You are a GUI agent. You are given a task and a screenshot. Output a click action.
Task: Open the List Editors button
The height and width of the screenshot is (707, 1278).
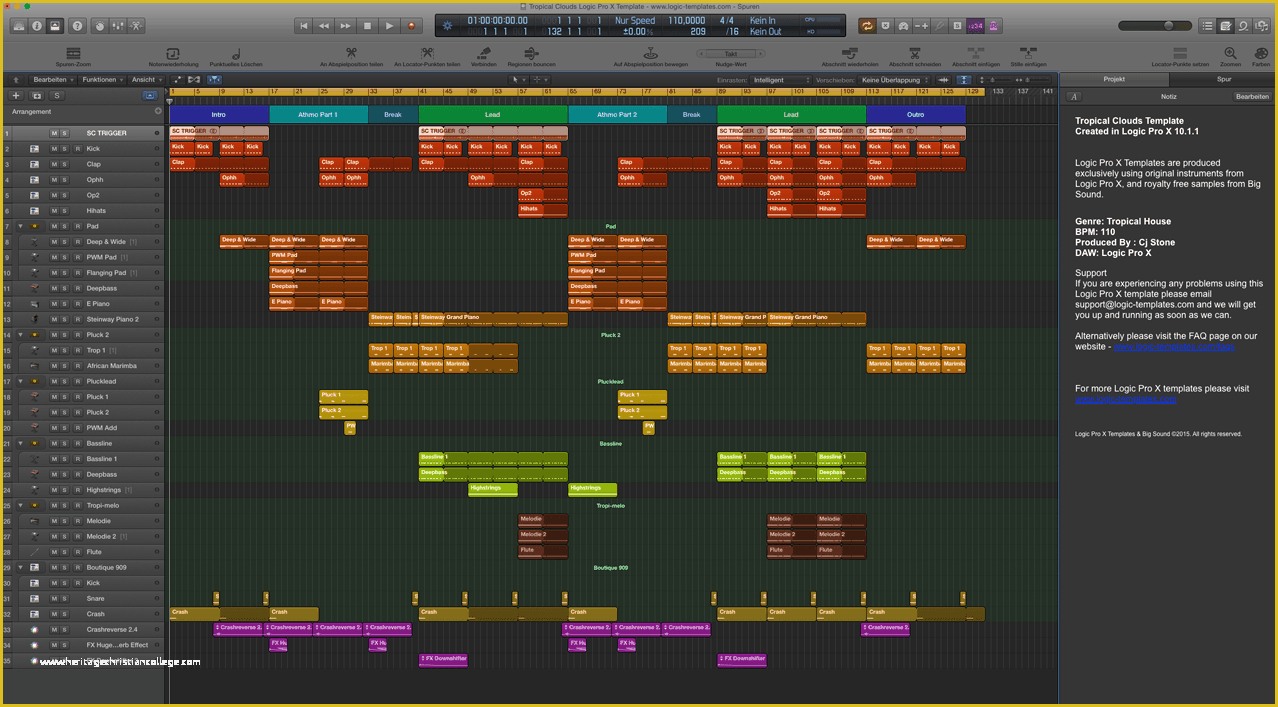tap(1207, 25)
